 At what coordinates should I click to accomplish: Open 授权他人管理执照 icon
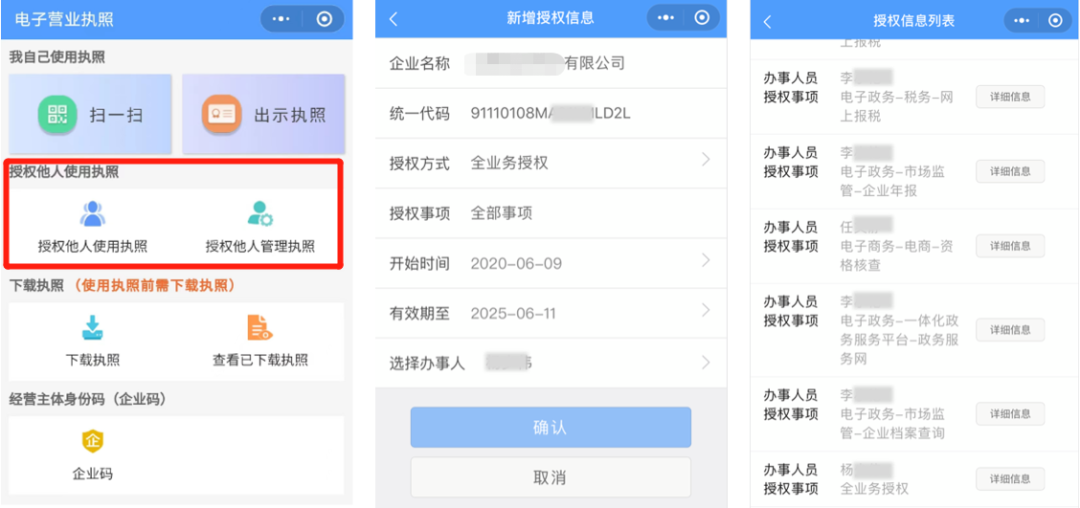[260, 213]
